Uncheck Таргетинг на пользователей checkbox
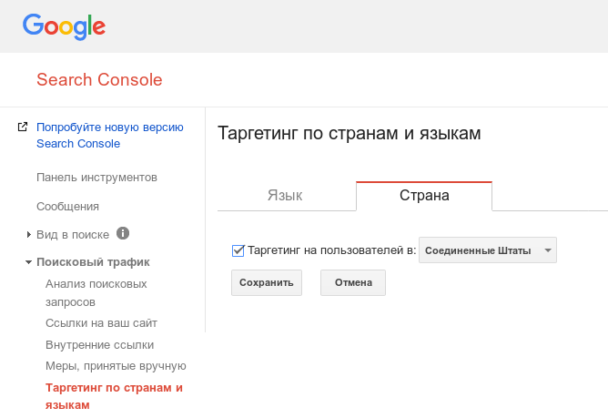The image size is (608, 418). 238,251
